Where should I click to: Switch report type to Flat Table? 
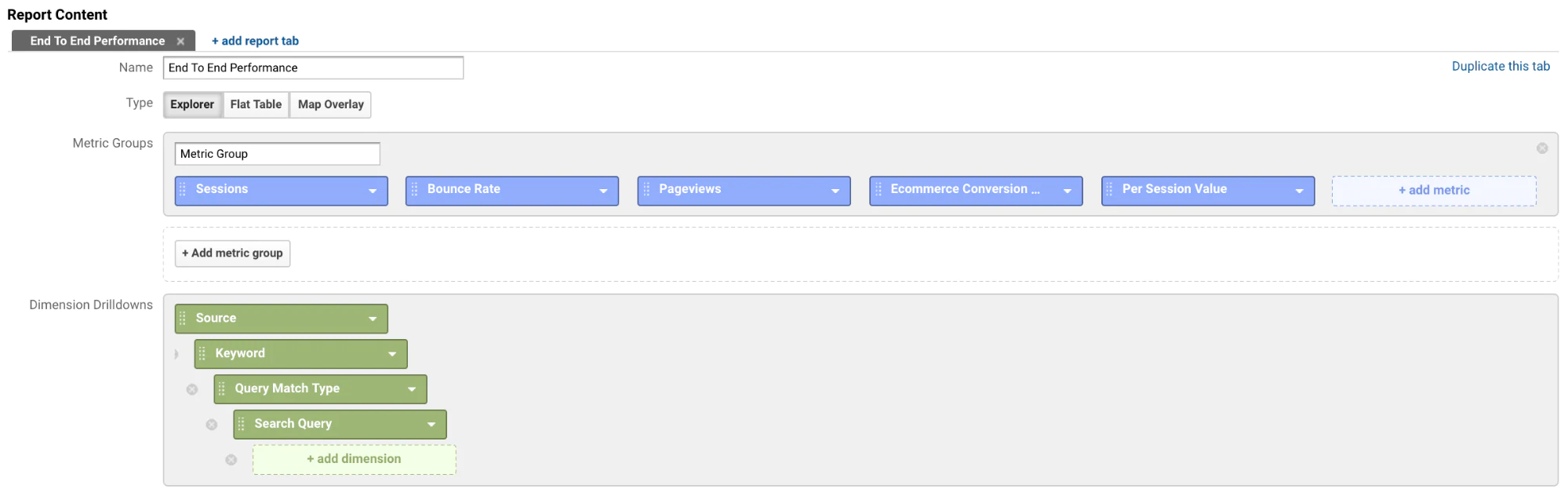coord(256,104)
